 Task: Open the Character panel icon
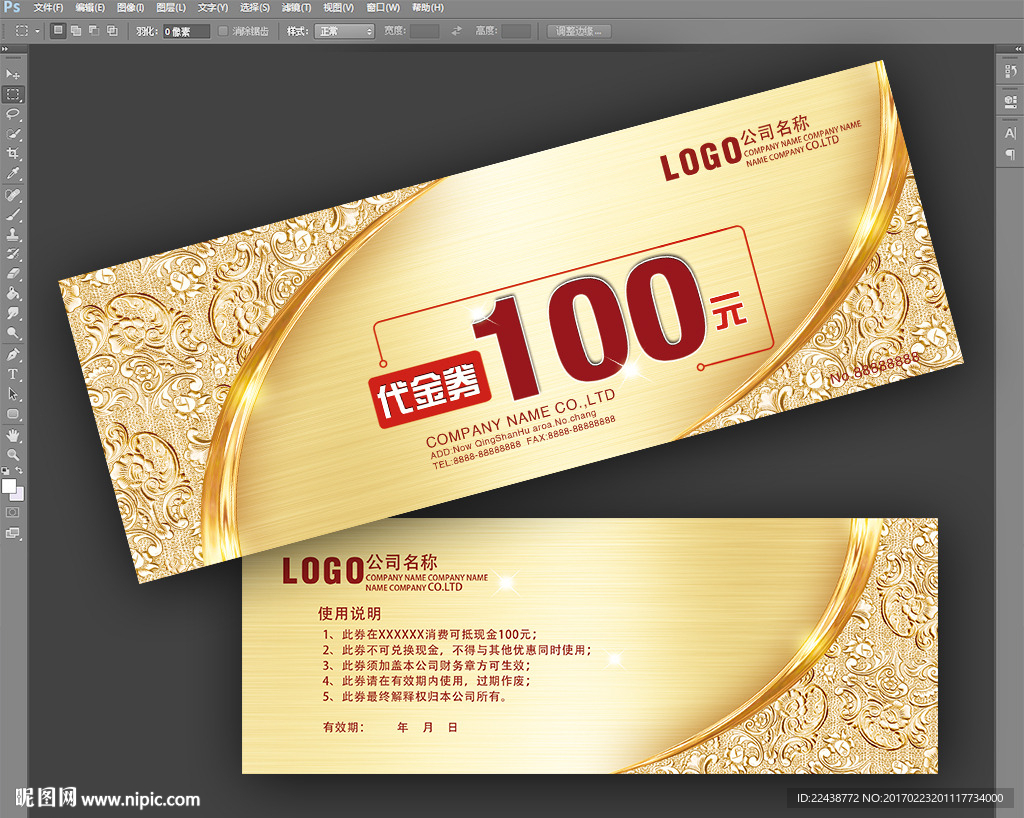1010,133
